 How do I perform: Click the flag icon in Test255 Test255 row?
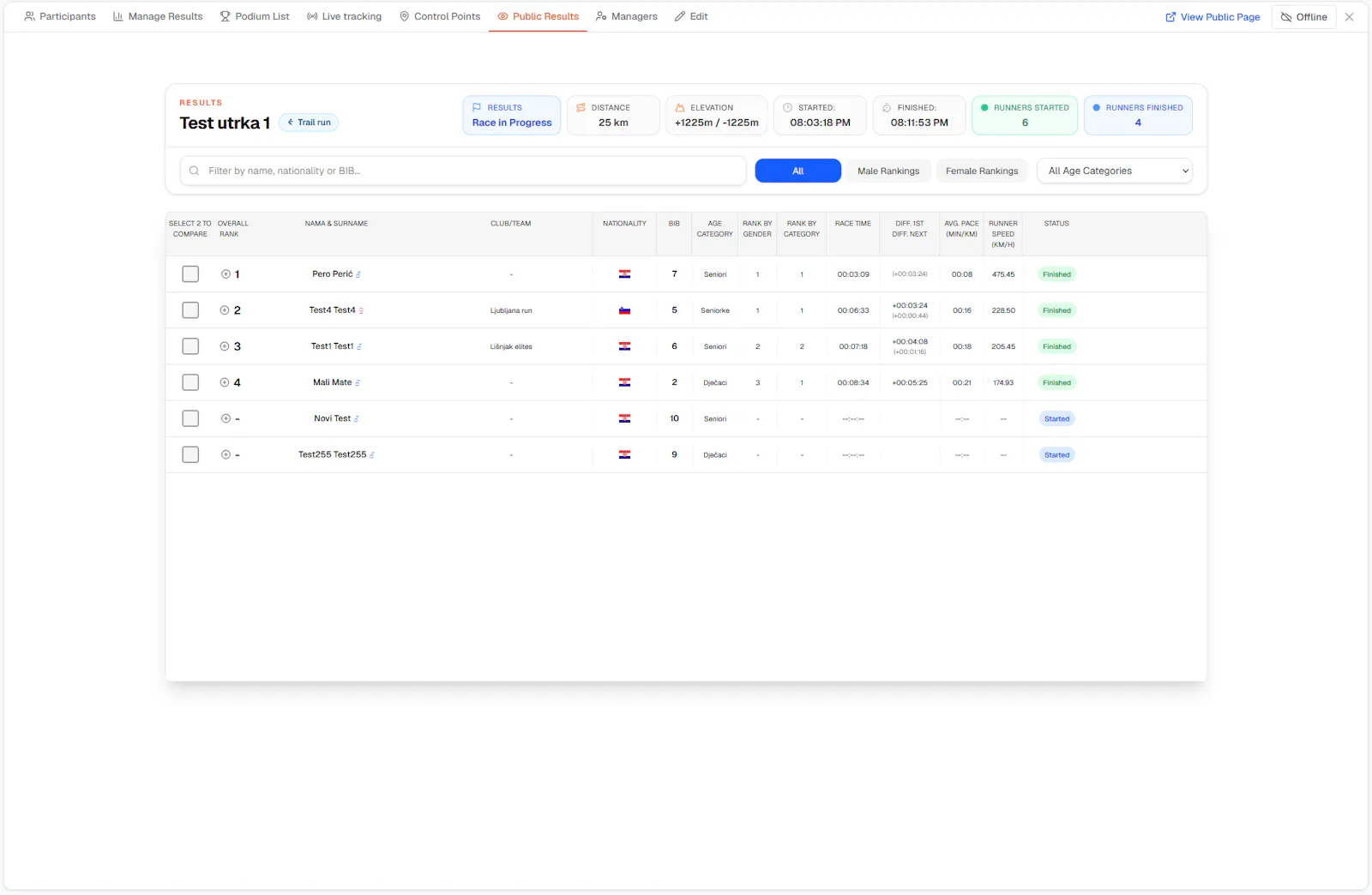point(624,454)
